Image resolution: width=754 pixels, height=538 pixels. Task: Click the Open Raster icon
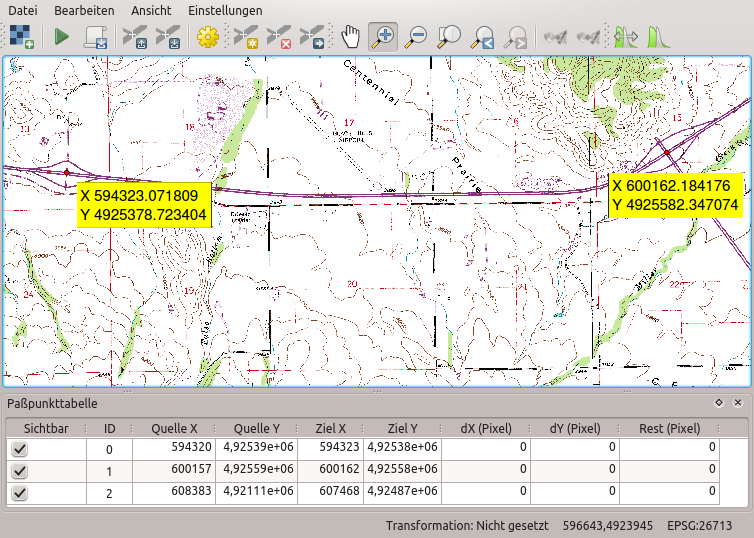point(21,38)
